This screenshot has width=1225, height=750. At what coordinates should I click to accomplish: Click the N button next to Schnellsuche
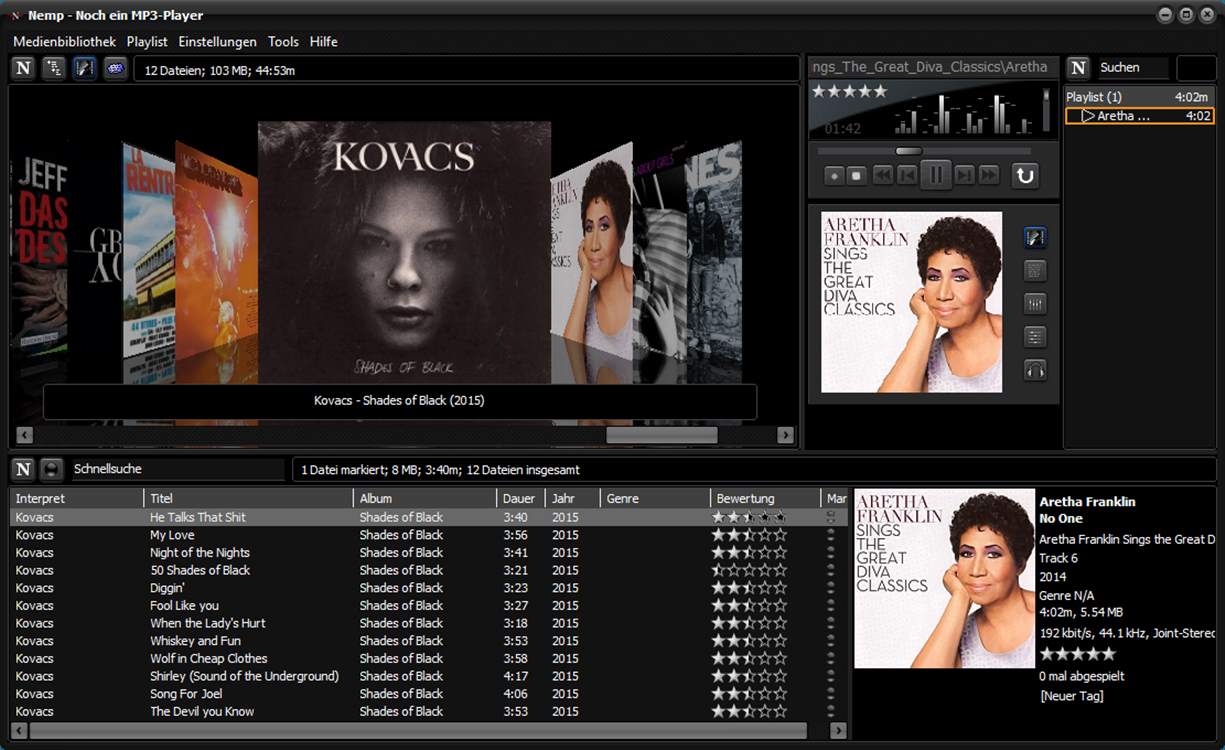click(x=23, y=469)
